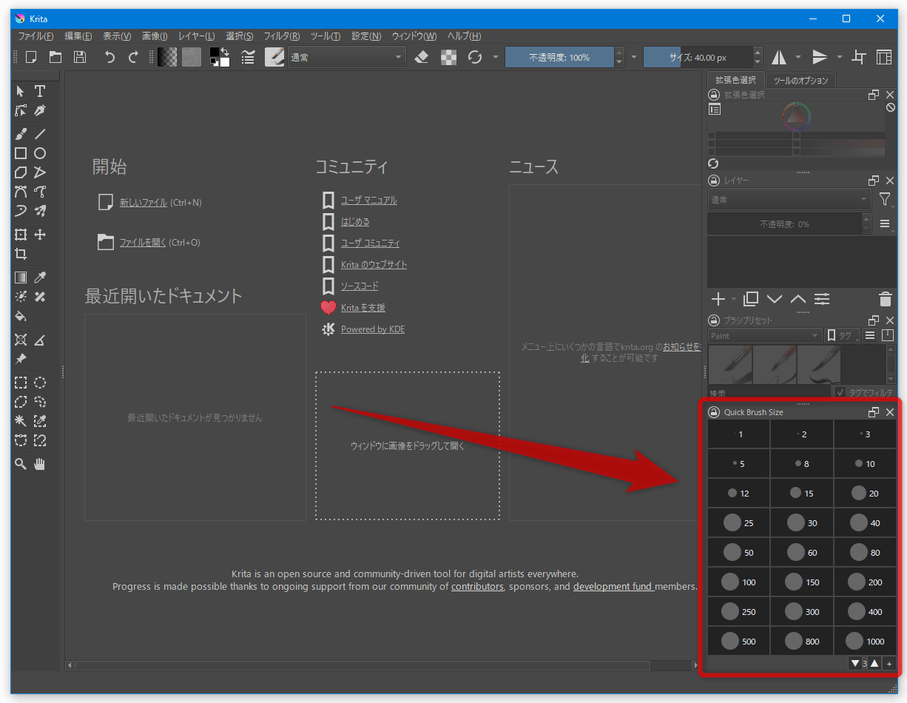This screenshot has width=907, height=703.
Task: Select the Line tool
Action: (x=40, y=134)
